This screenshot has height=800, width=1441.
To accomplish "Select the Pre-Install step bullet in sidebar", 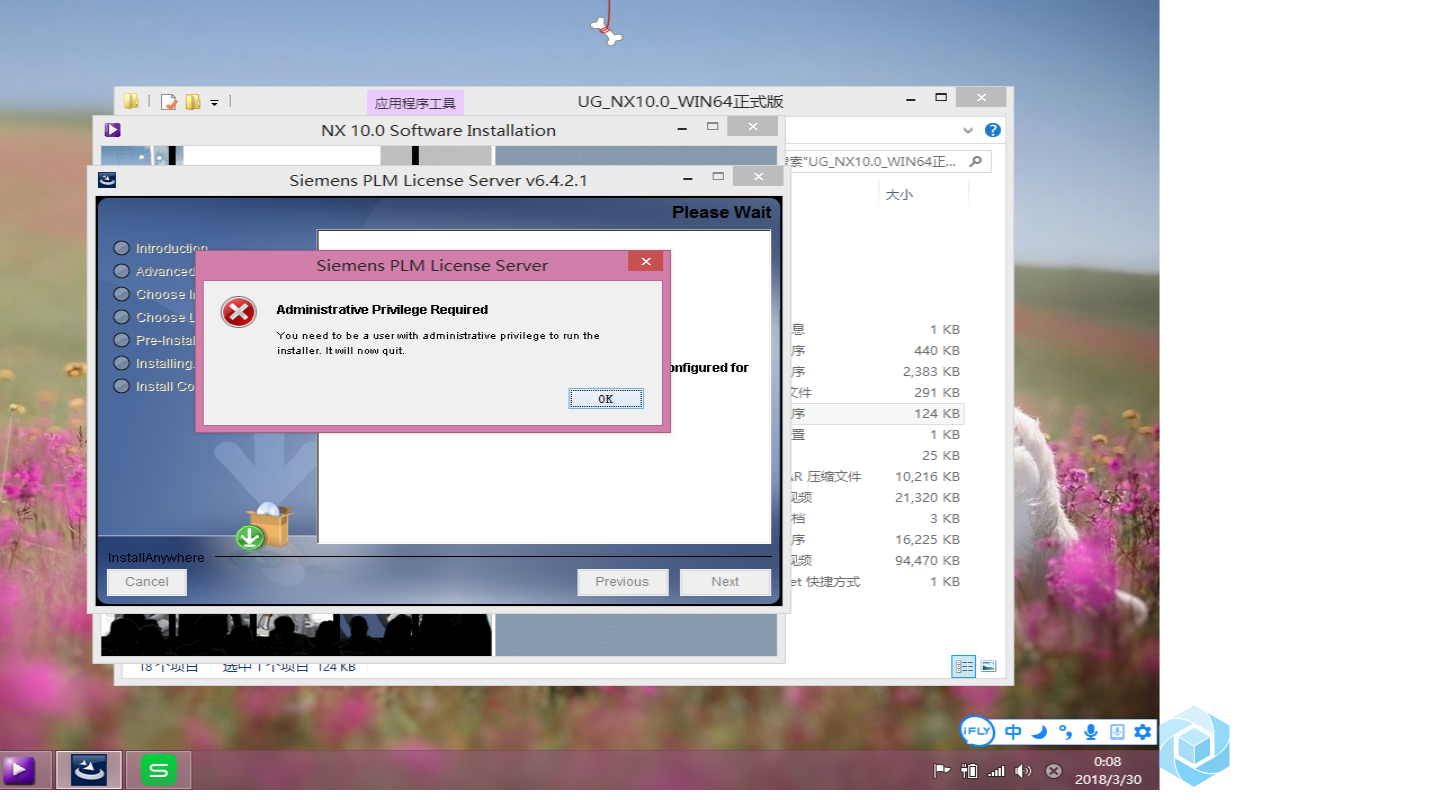I will (122, 340).
